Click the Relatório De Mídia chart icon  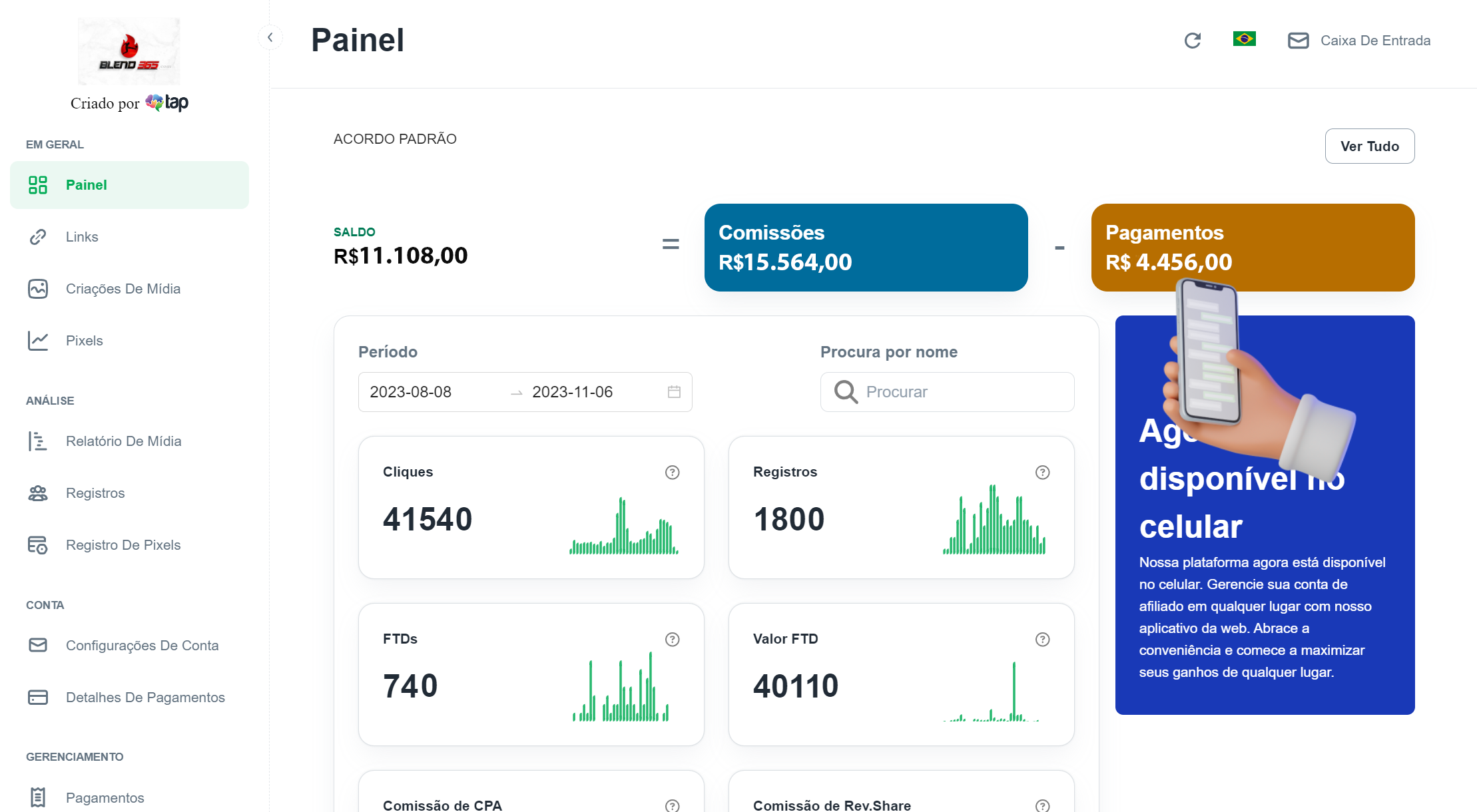38,441
